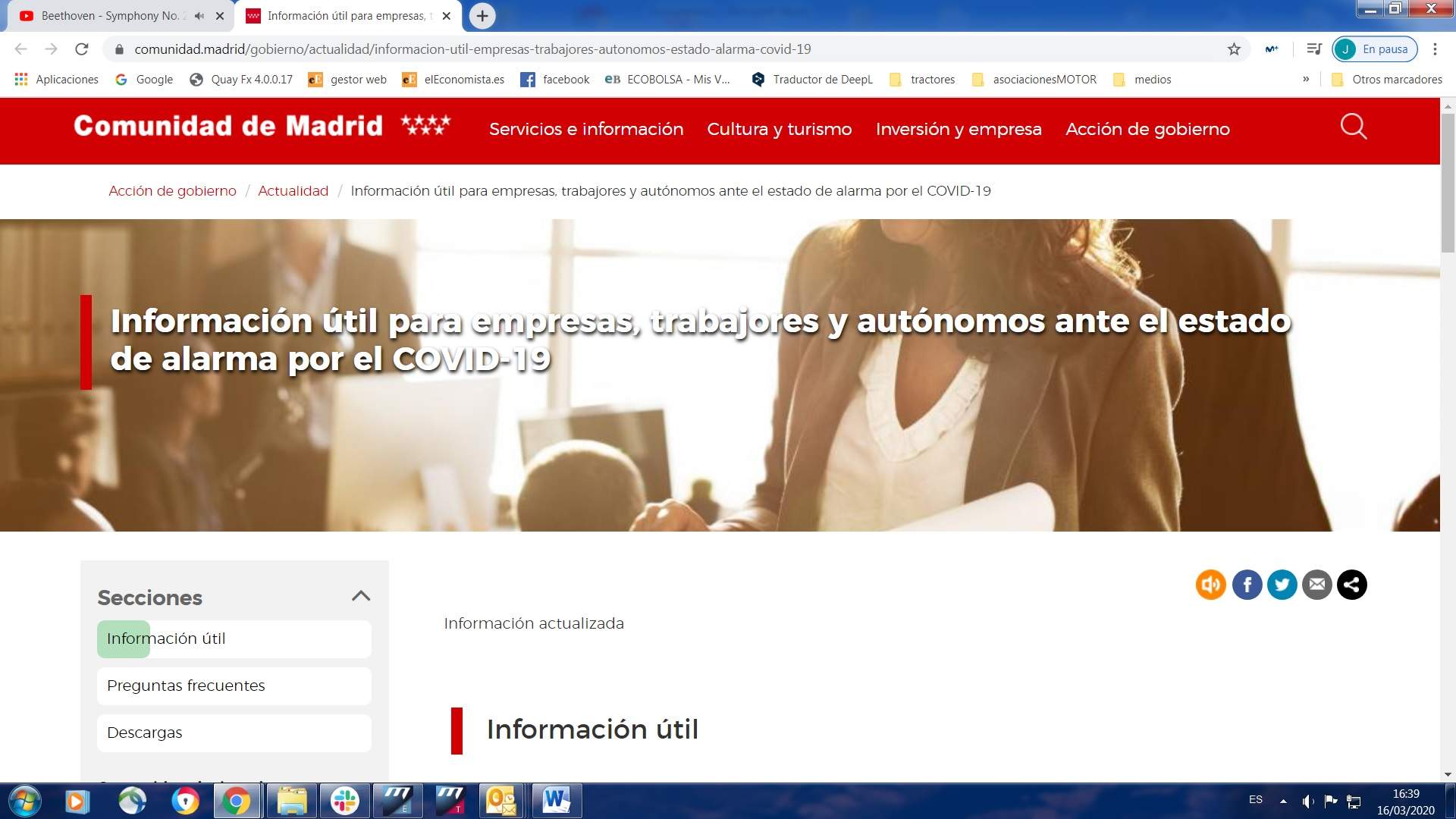Image resolution: width=1456 pixels, height=819 pixels.
Task: Open the site search magnifier icon
Action: [x=1354, y=127]
